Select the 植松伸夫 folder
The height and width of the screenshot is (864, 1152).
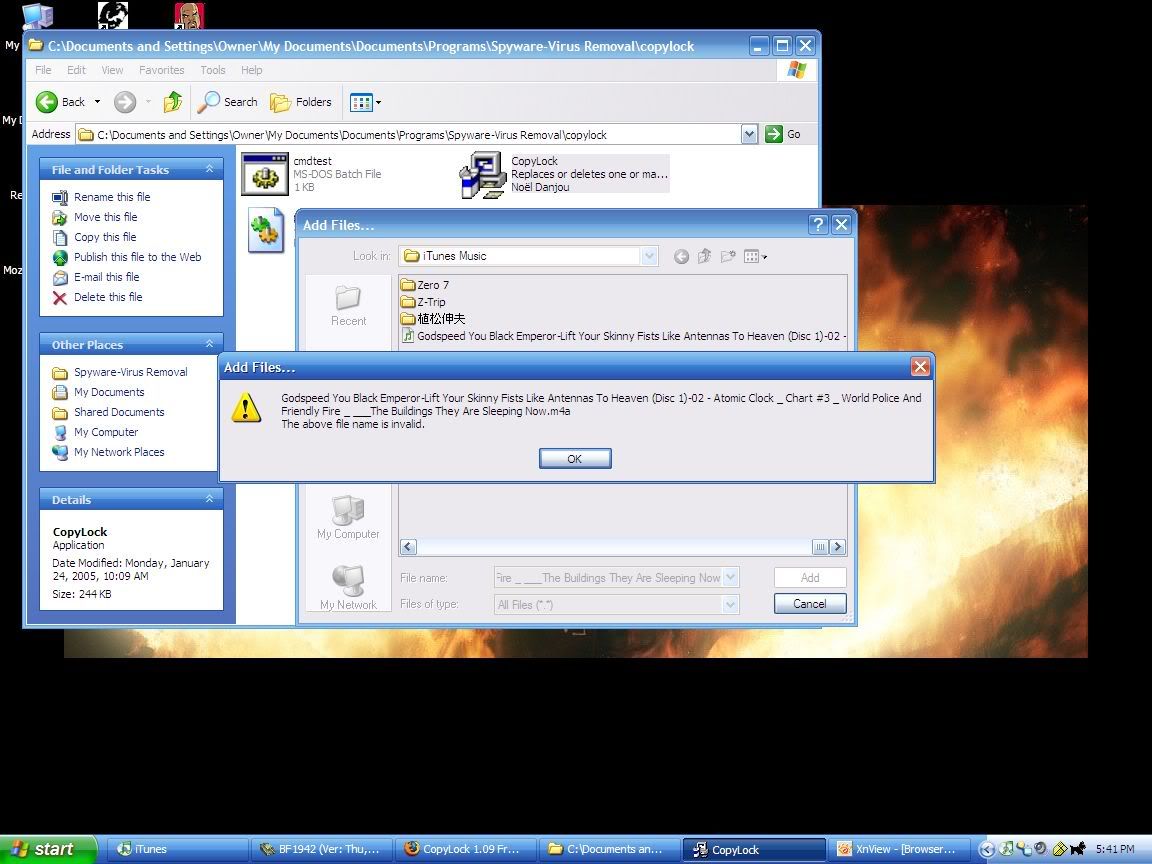(433, 319)
